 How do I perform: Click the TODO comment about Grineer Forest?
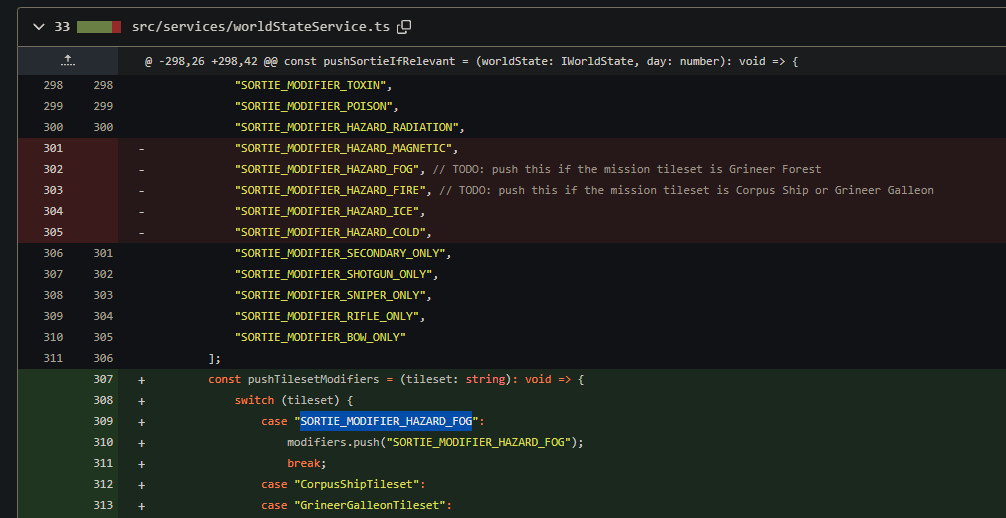[629, 169]
